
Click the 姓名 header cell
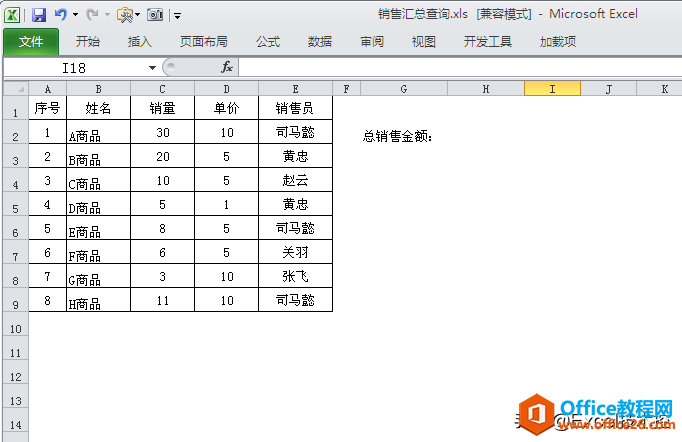pyautogui.click(x=99, y=108)
